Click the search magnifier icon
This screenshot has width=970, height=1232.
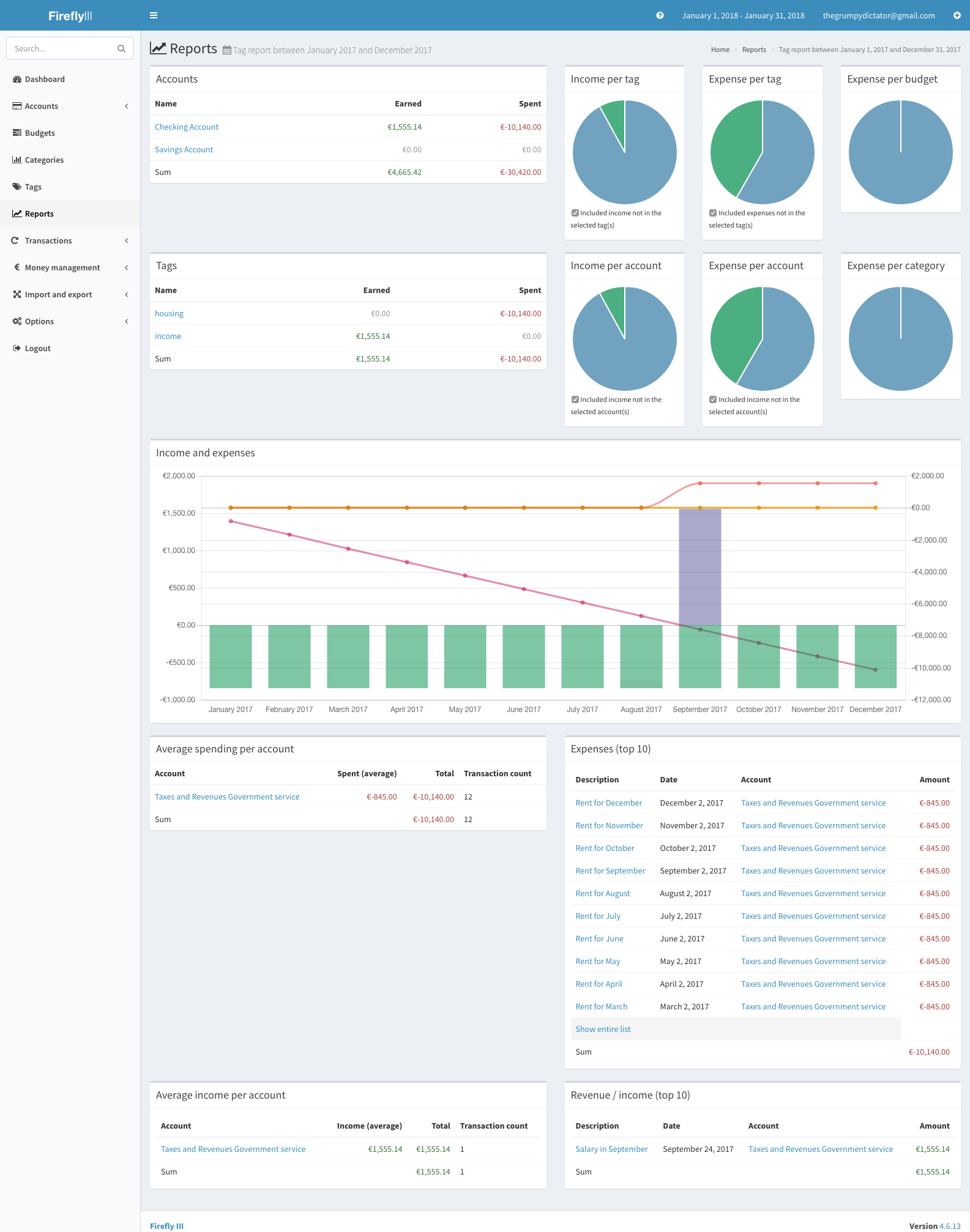pyautogui.click(x=121, y=48)
